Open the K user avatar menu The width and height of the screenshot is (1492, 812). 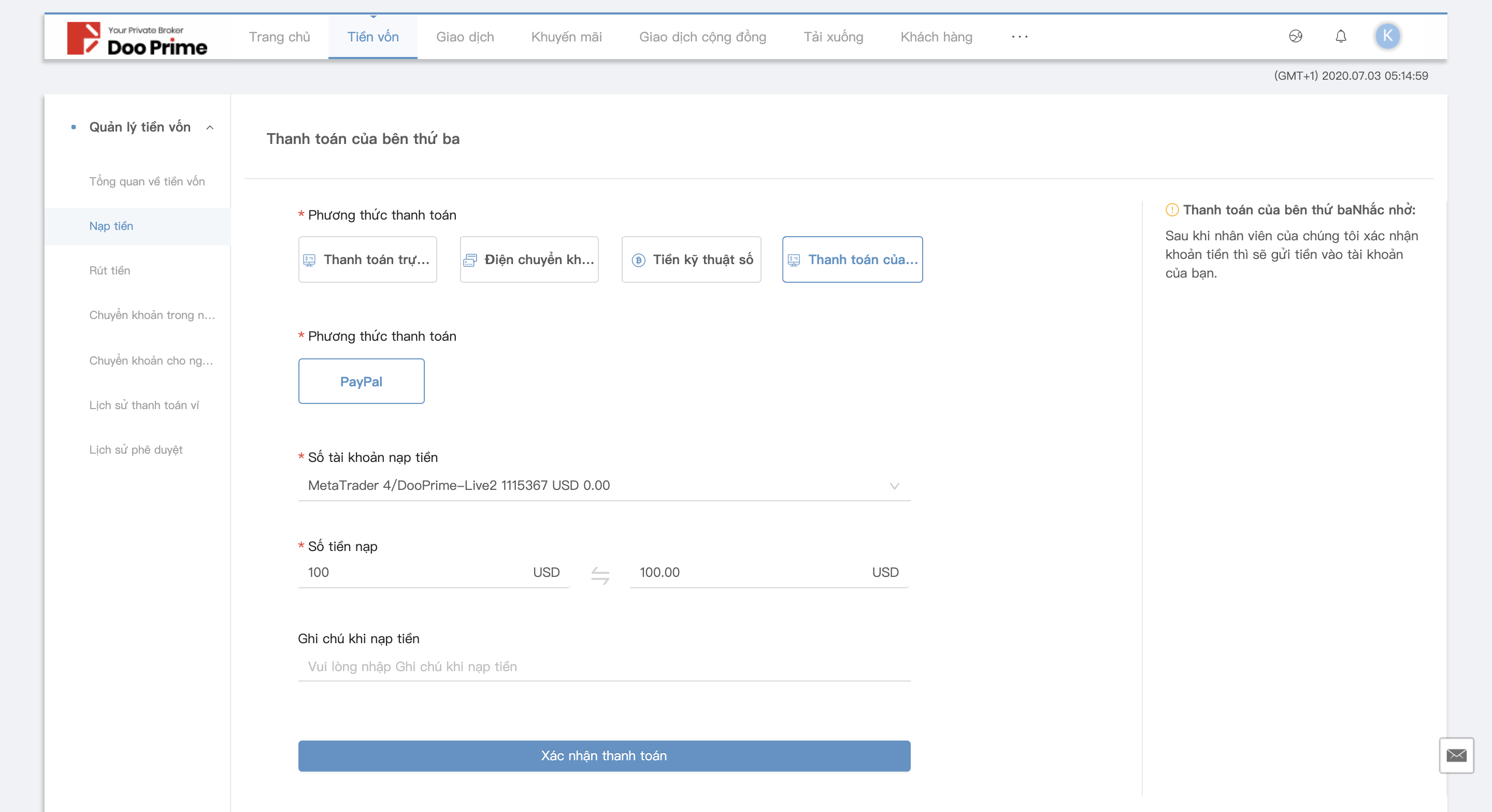point(1387,36)
